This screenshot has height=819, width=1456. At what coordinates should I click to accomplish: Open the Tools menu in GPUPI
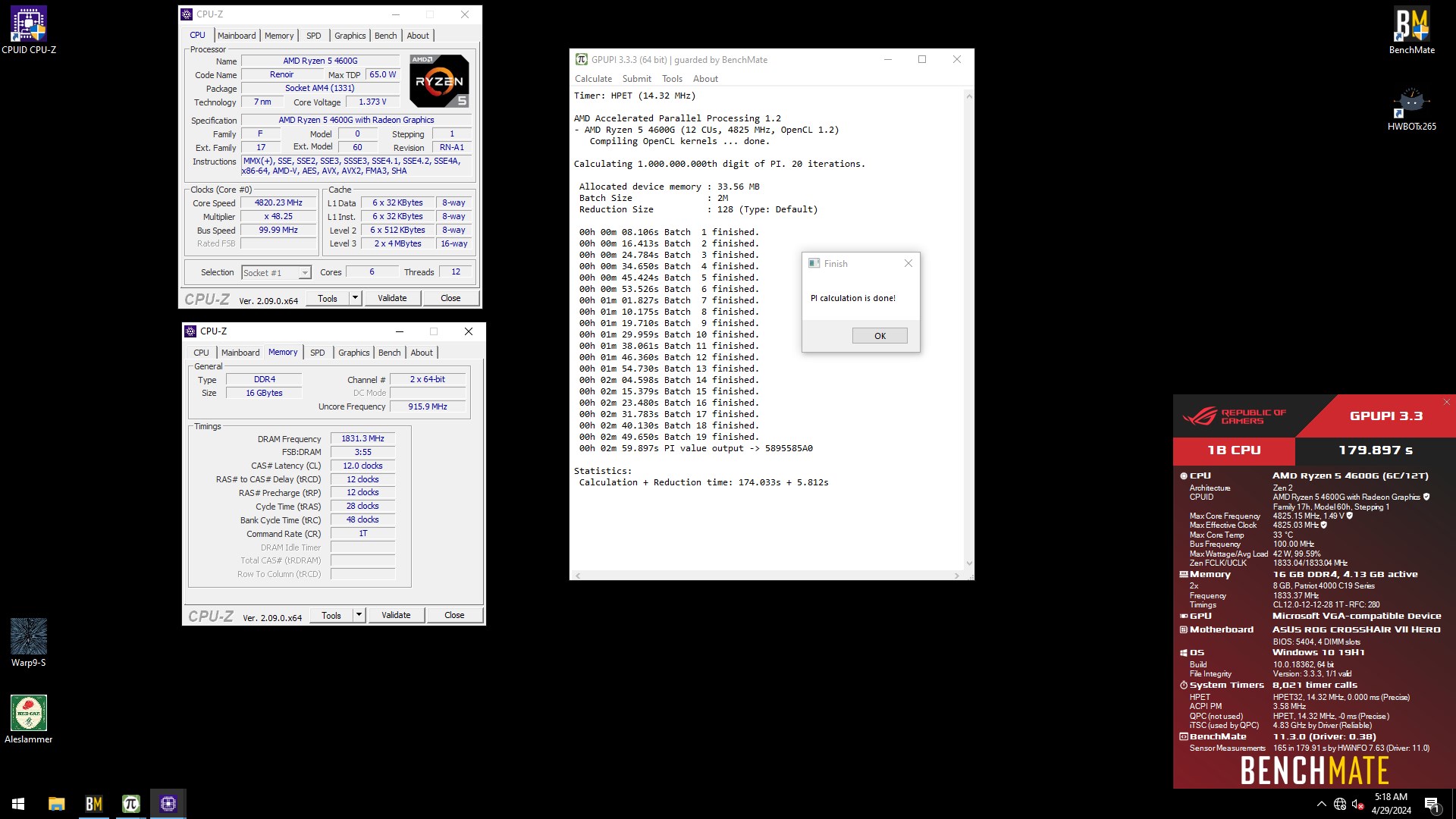tap(672, 79)
